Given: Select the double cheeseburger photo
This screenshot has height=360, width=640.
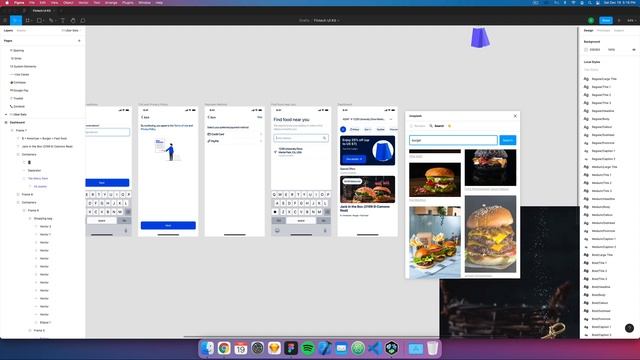Looking at the screenshot, I should point(490,234).
